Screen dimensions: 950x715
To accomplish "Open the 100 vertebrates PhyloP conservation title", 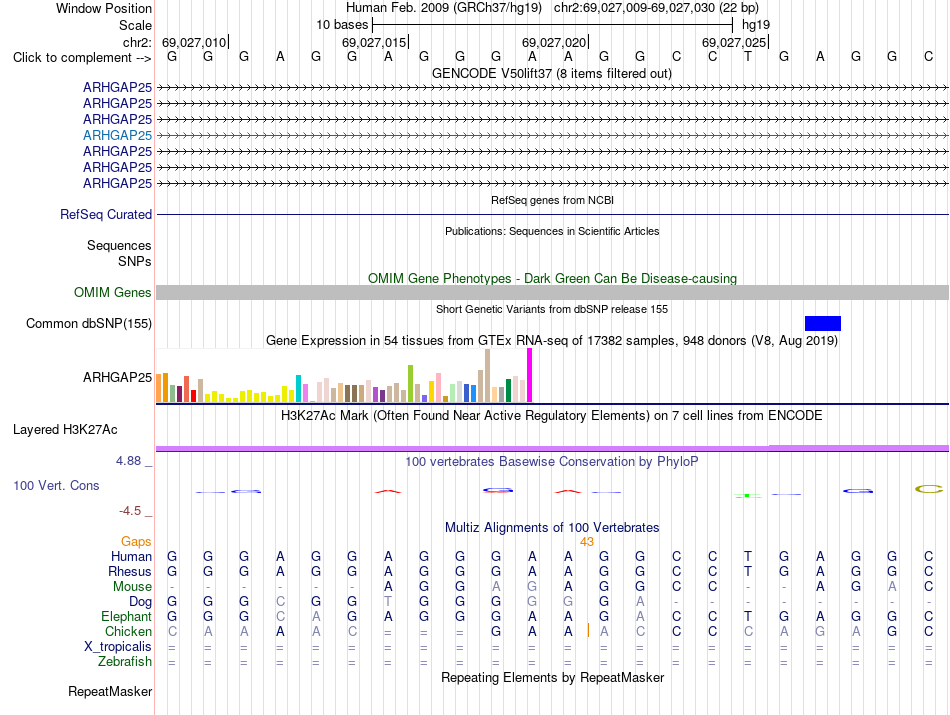I will click(x=551, y=462).
